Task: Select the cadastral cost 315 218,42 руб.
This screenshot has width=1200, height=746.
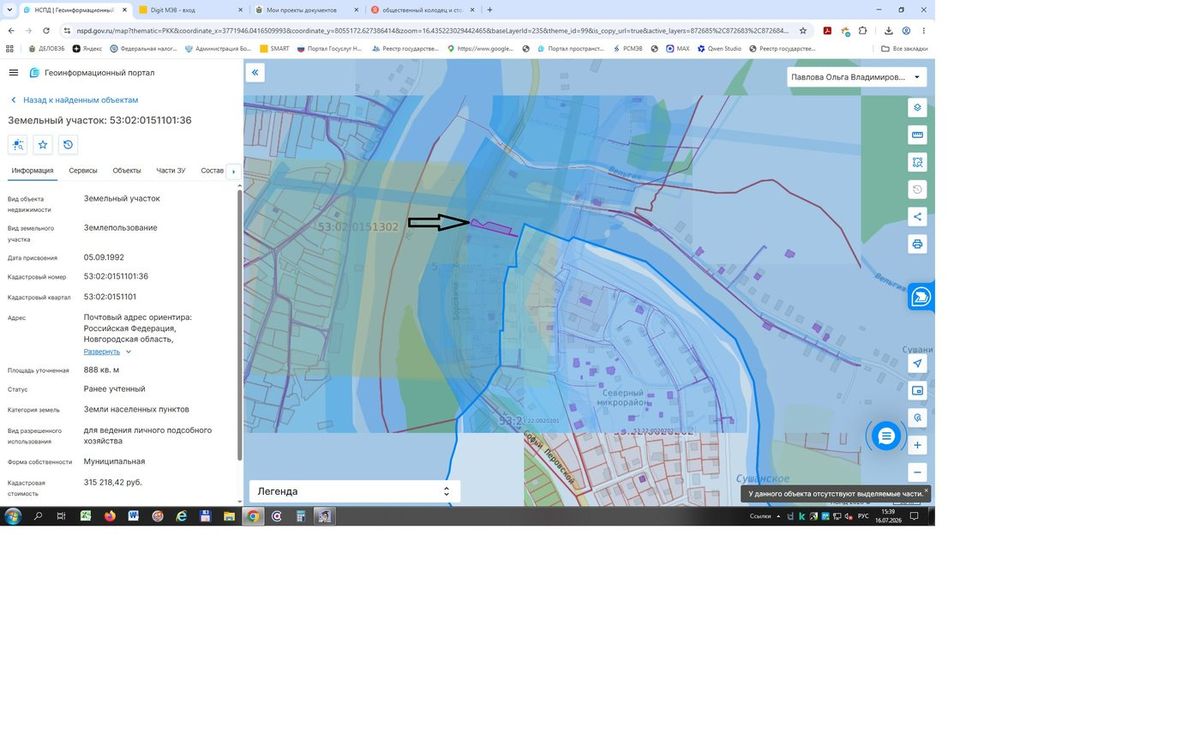Action: (x=113, y=483)
